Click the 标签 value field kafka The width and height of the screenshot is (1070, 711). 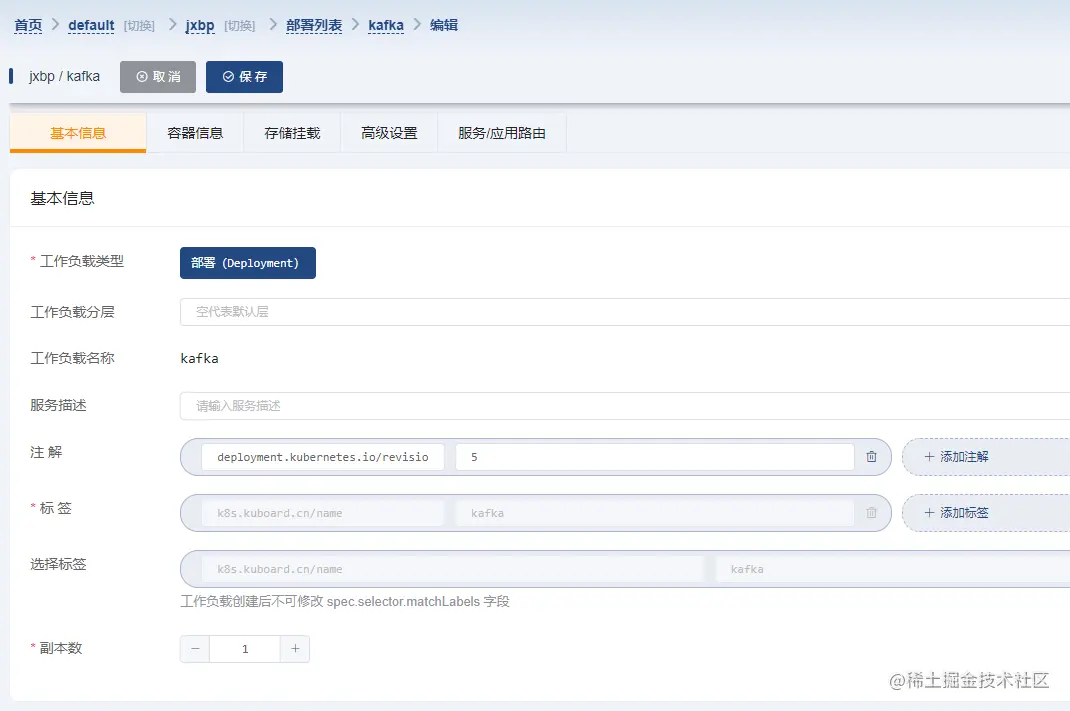click(x=654, y=513)
